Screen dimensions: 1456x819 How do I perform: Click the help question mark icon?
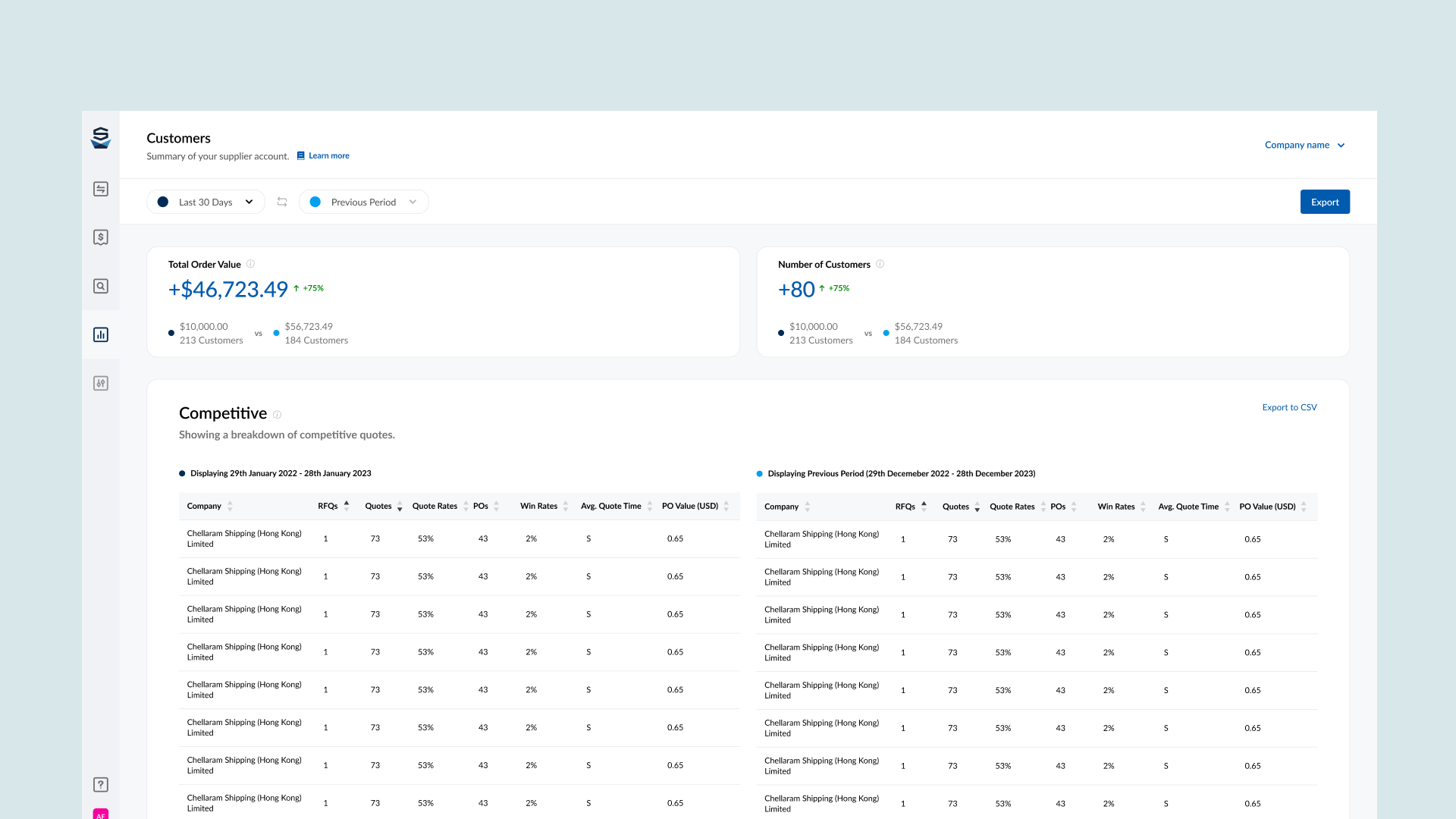[101, 785]
